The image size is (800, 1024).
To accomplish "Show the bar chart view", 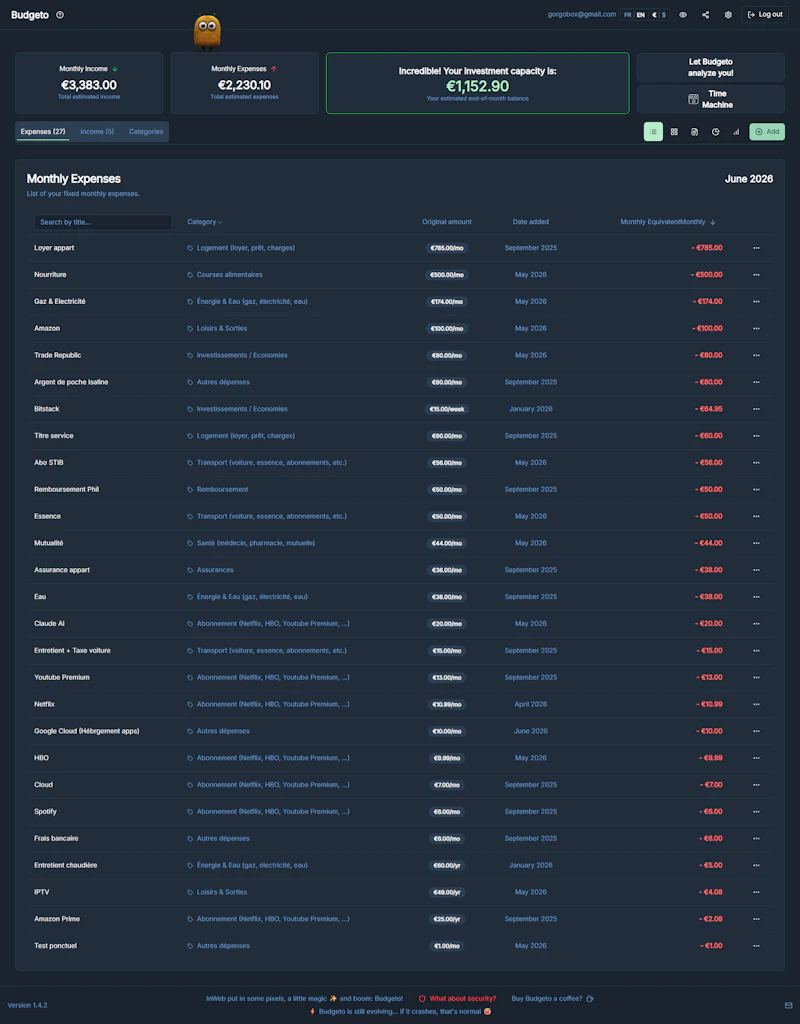I will (736, 132).
